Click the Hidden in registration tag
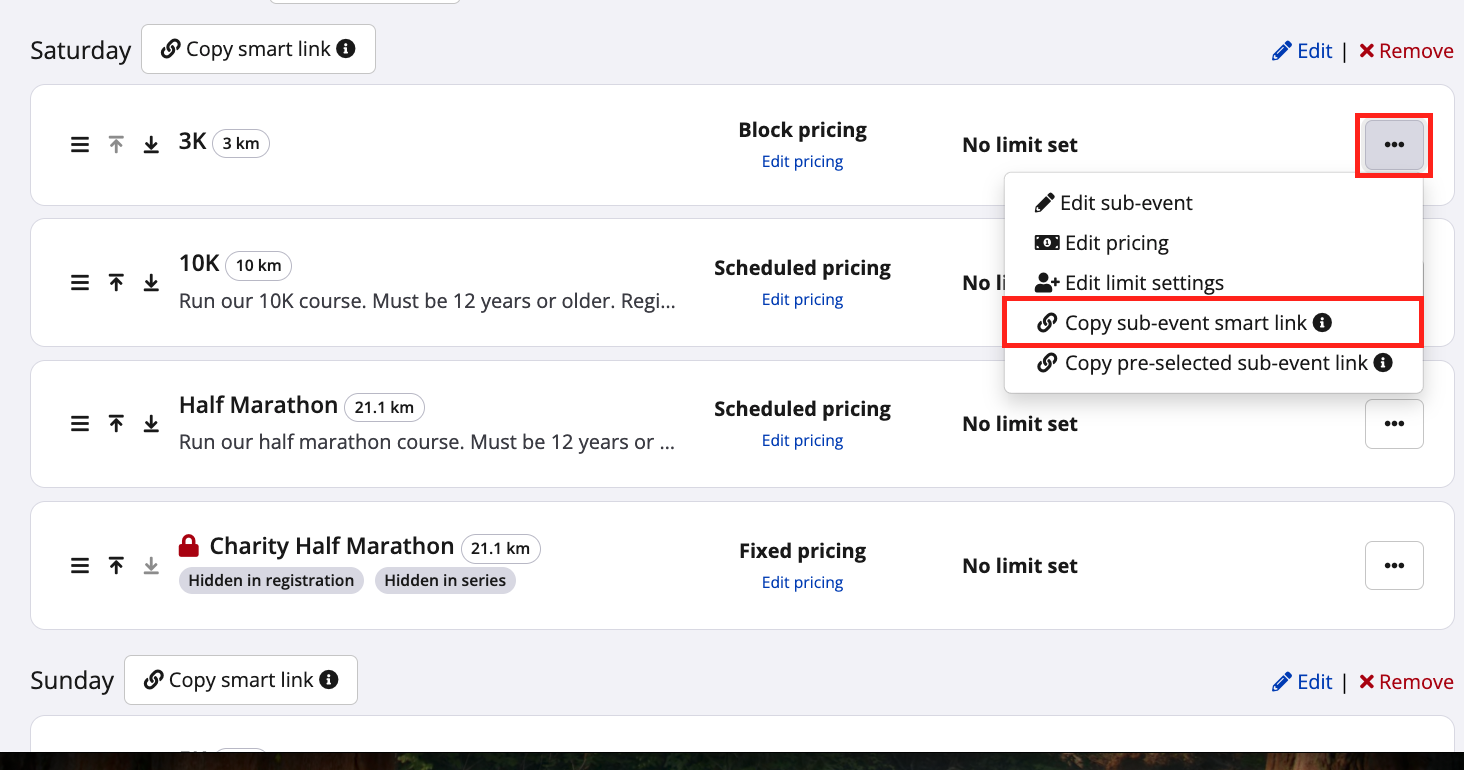1464x770 pixels. [x=271, y=580]
